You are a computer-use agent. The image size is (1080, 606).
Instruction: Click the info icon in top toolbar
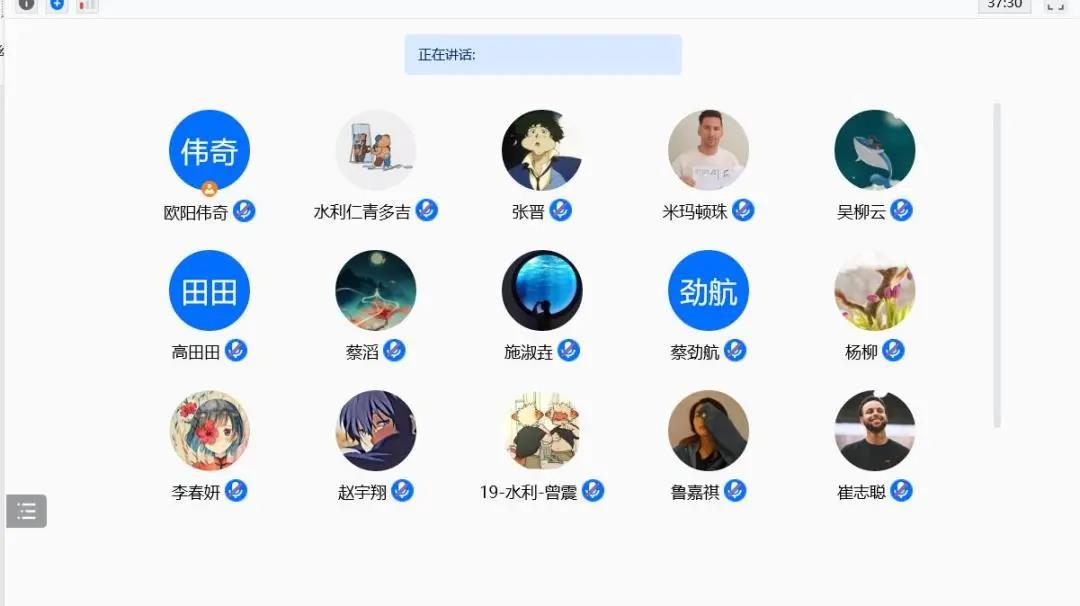pyautogui.click(x=26, y=6)
